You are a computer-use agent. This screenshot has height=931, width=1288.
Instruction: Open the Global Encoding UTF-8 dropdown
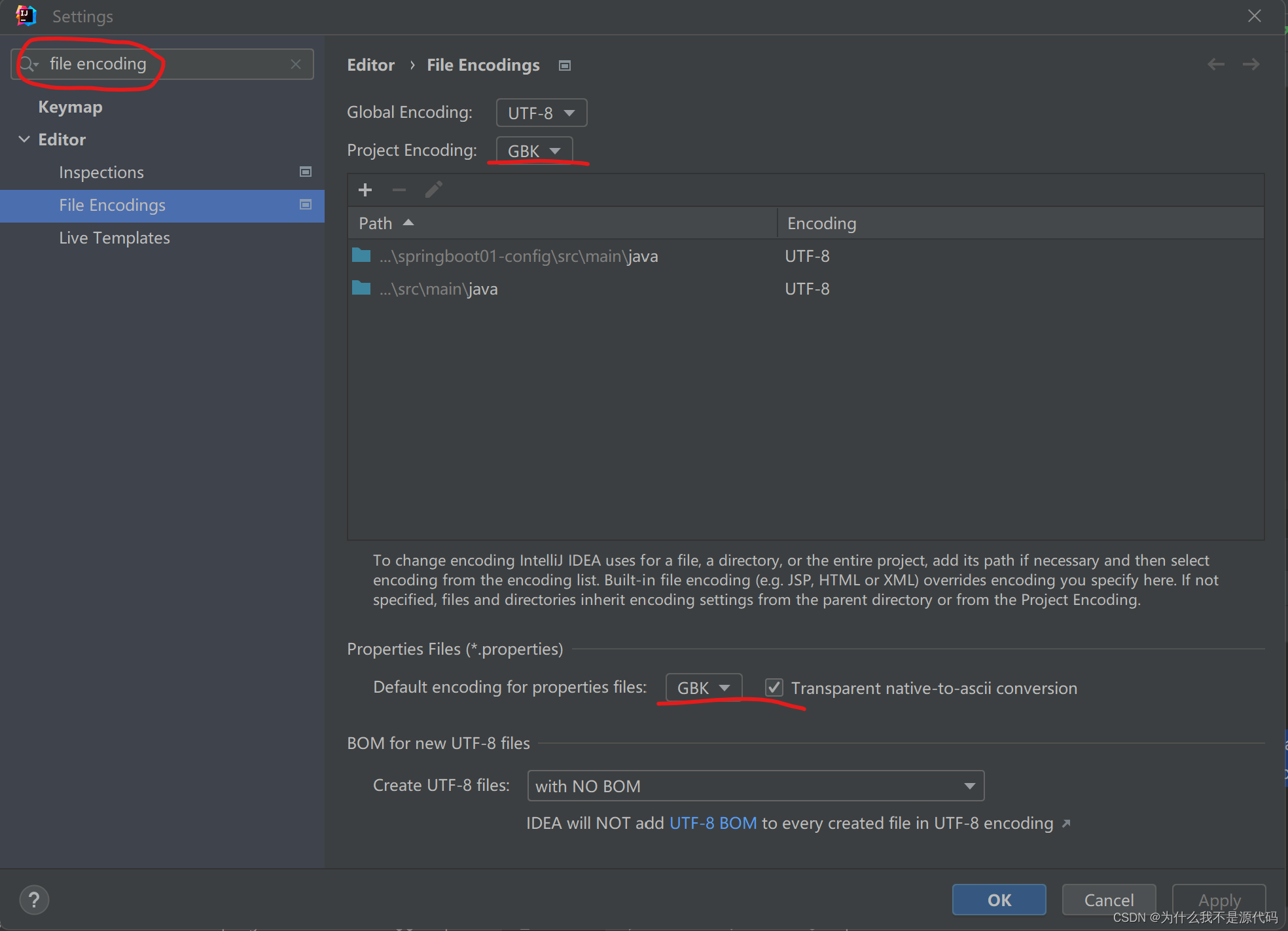541,113
